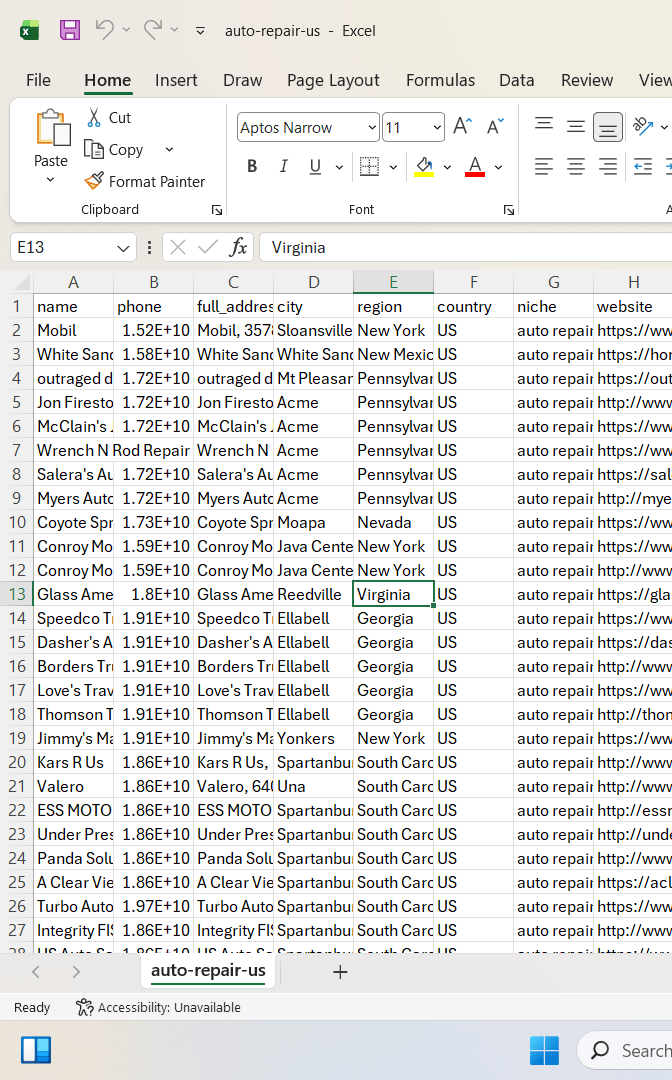This screenshot has width=672, height=1080.
Task: Expand the Name Box dropdown arrow
Action: coord(123,248)
